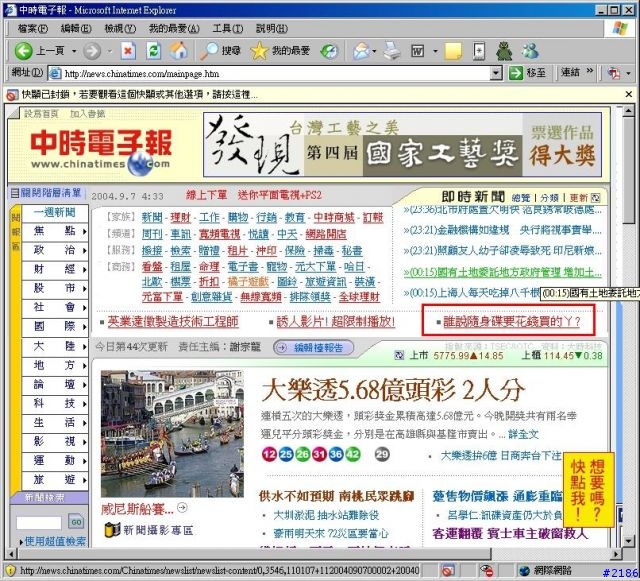Image resolution: width=640 pixels, height=581 pixels.
Task: Click the green frog character toolbar icon
Action: [x=504, y=51]
